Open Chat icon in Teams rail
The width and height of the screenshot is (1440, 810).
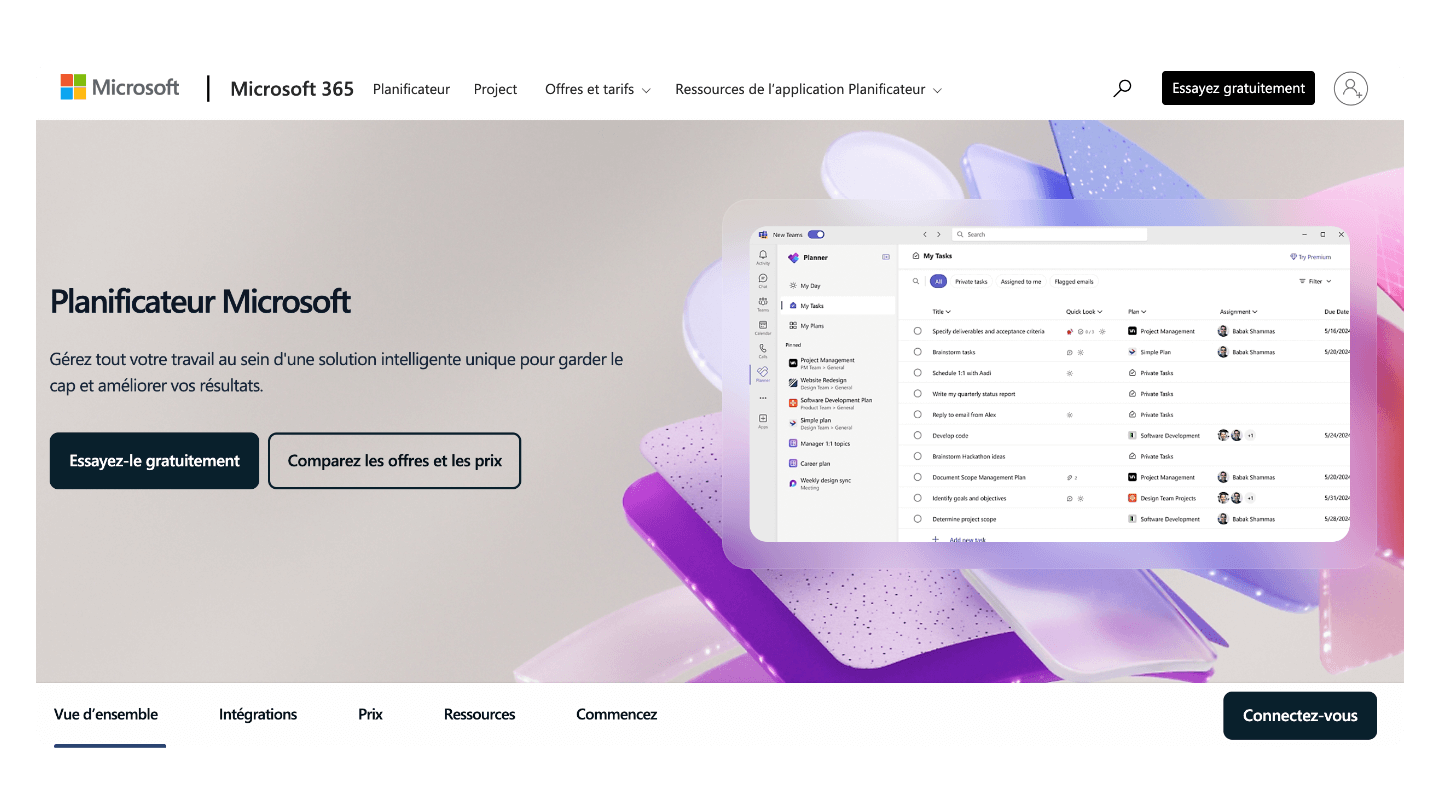tap(763, 280)
